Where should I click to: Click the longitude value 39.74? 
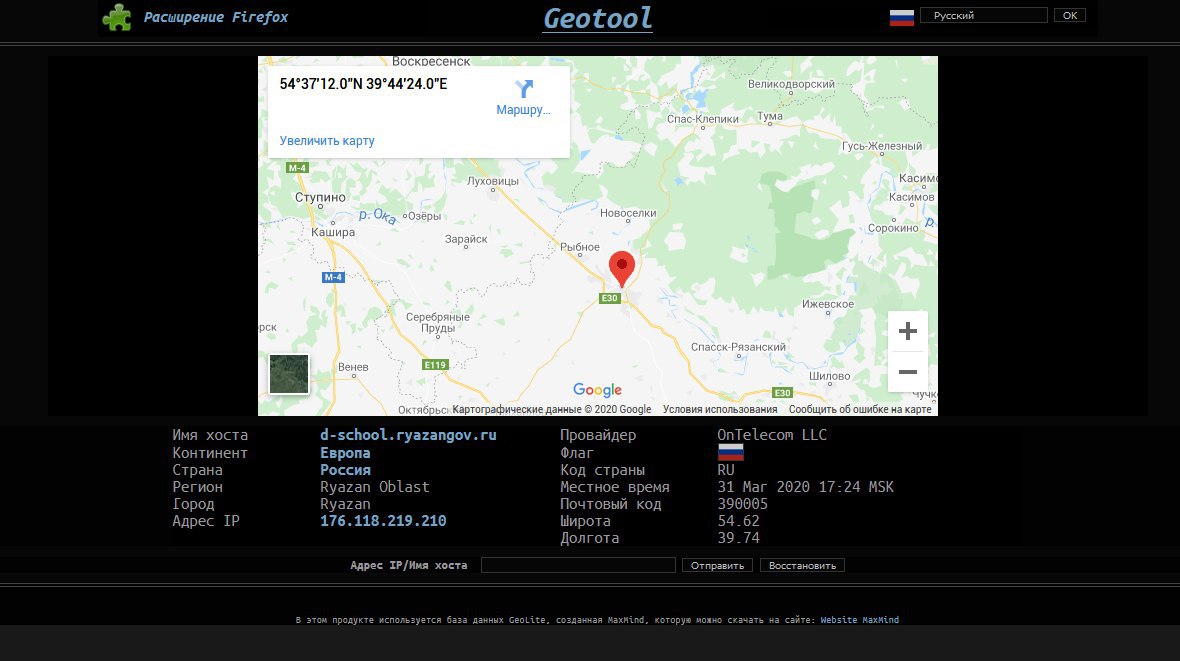click(x=738, y=538)
